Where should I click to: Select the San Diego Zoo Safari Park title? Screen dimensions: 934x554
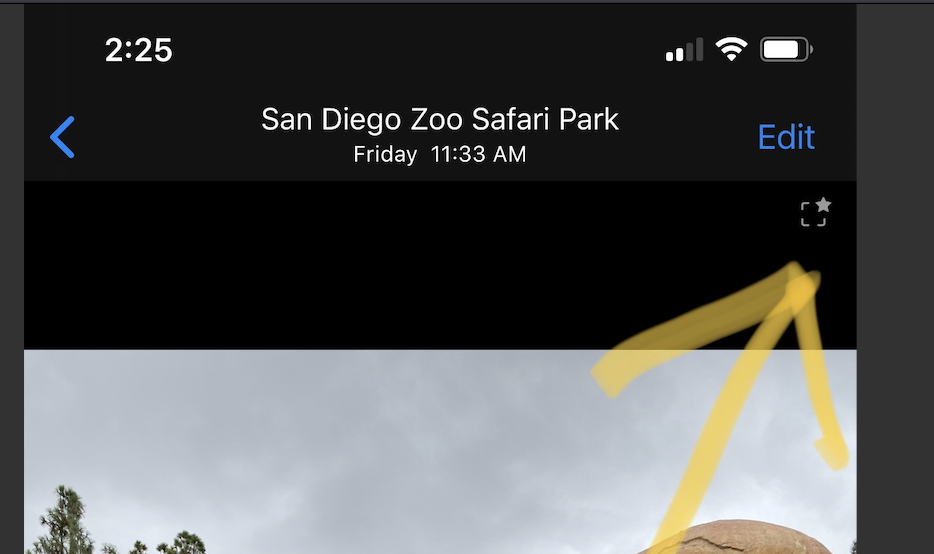440,120
